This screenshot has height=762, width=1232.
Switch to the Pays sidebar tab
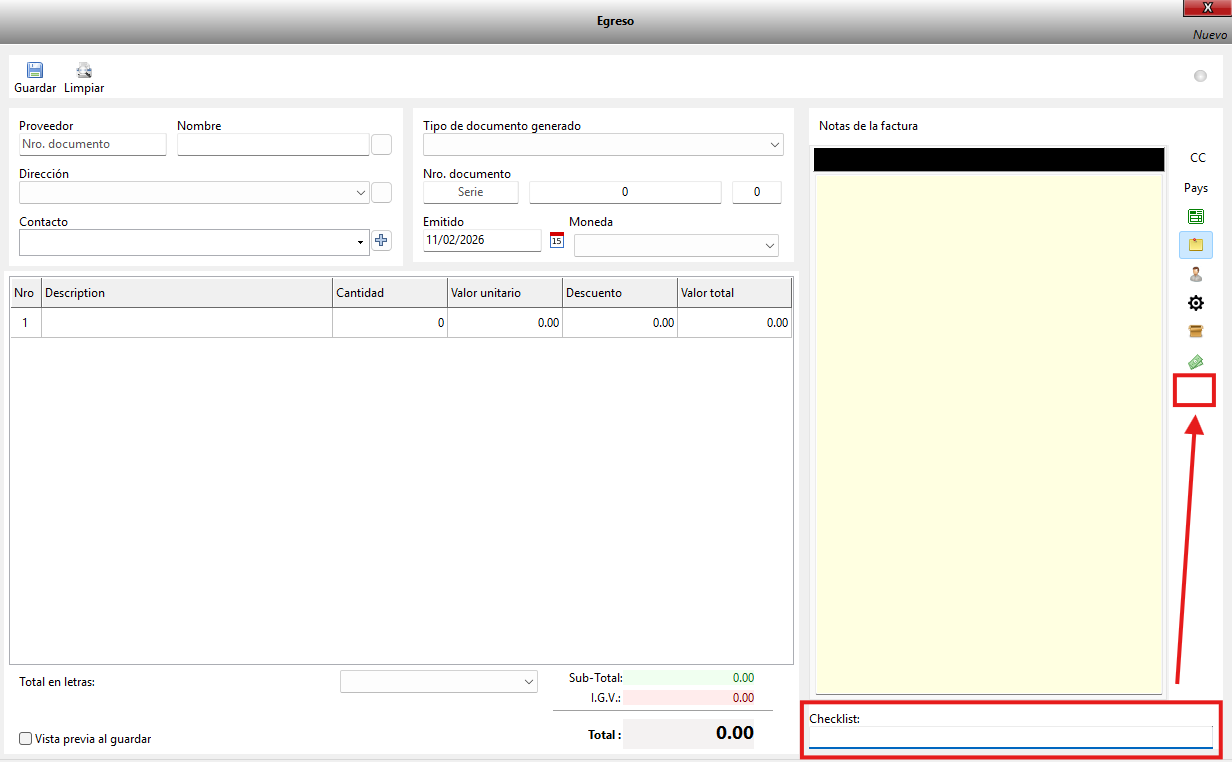pyautogui.click(x=1196, y=188)
